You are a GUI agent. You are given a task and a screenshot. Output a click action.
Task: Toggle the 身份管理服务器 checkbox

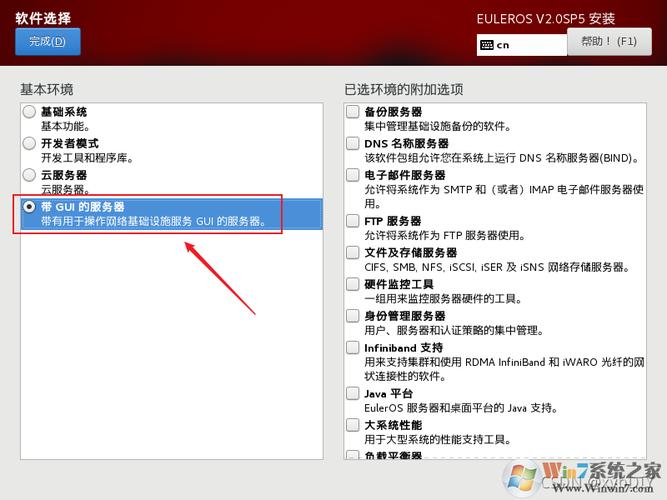[353, 316]
